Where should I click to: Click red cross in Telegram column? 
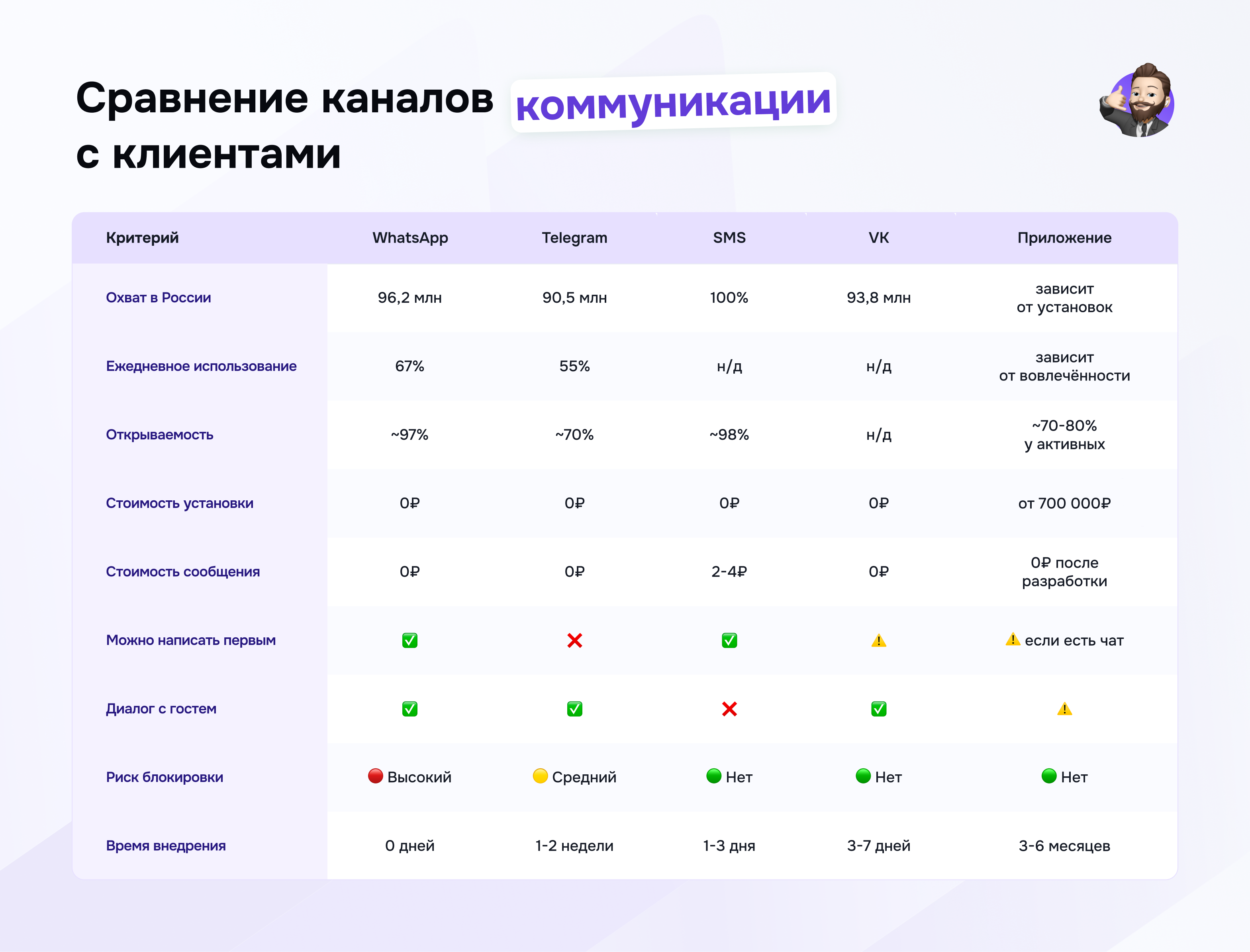coord(574,641)
